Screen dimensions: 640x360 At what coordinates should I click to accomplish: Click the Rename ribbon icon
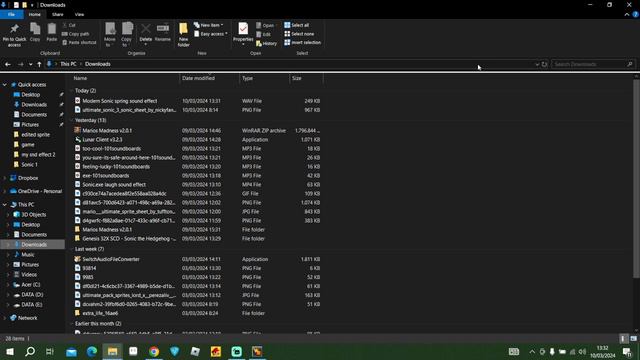pyautogui.click(x=163, y=32)
